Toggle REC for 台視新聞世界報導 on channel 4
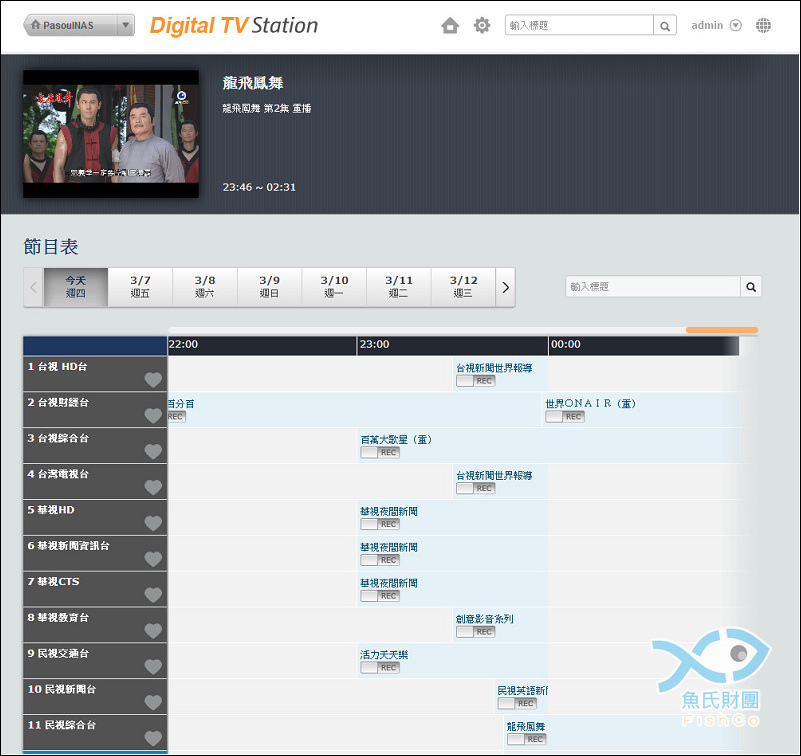This screenshot has width=801, height=756. [x=476, y=488]
